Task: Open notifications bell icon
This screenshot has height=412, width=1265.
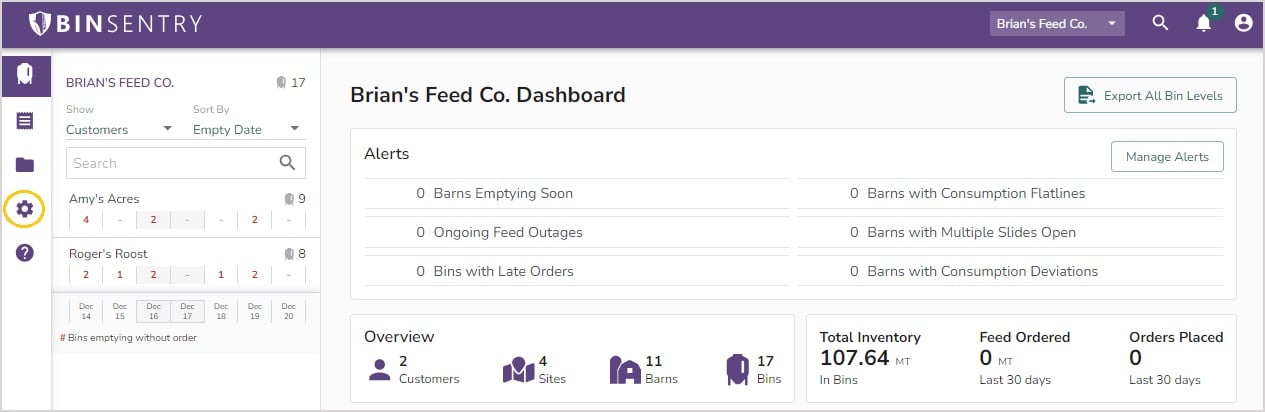Action: coord(1203,23)
